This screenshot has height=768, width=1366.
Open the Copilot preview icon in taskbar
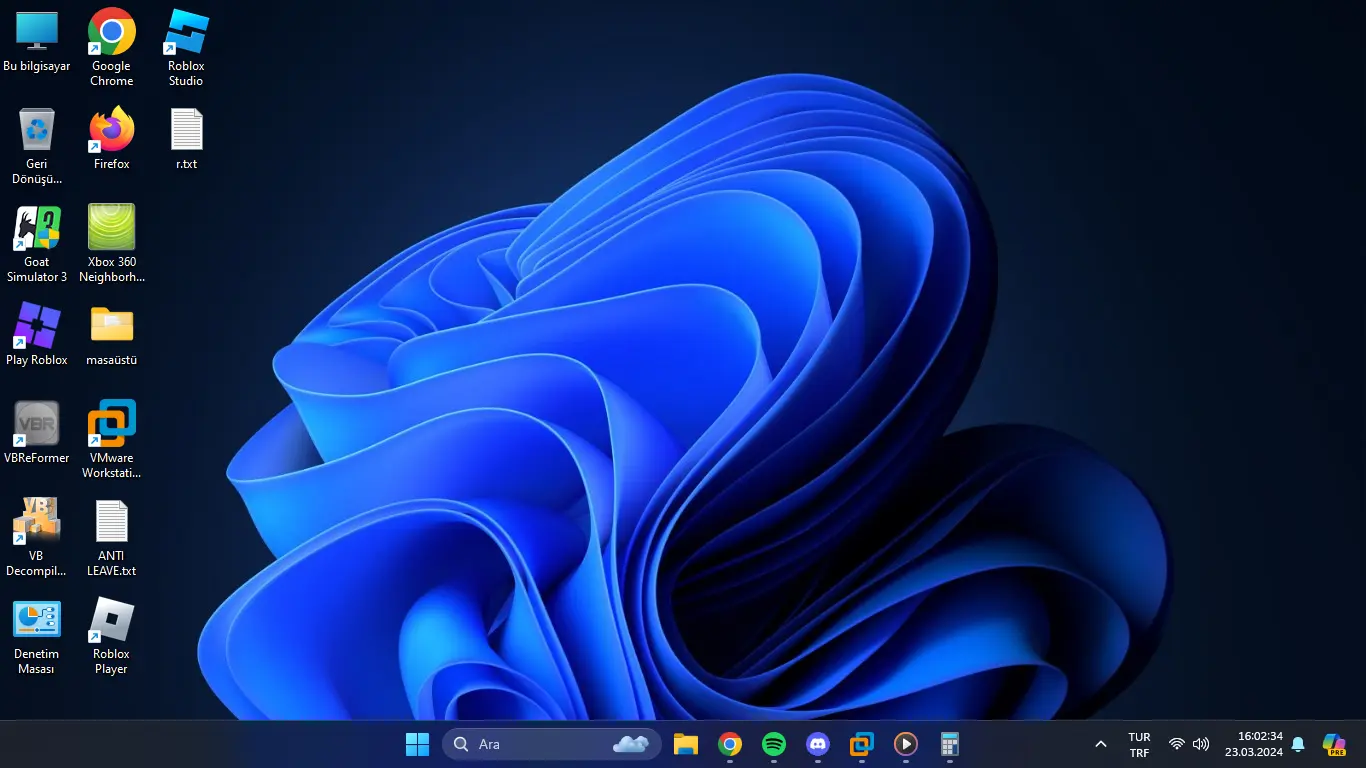pyautogui.click(x=1334, y=744)
